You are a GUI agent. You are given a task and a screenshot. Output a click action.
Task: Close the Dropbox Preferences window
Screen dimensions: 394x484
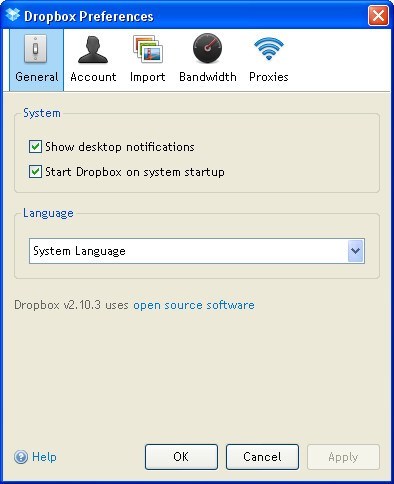[x=378, y=15]
